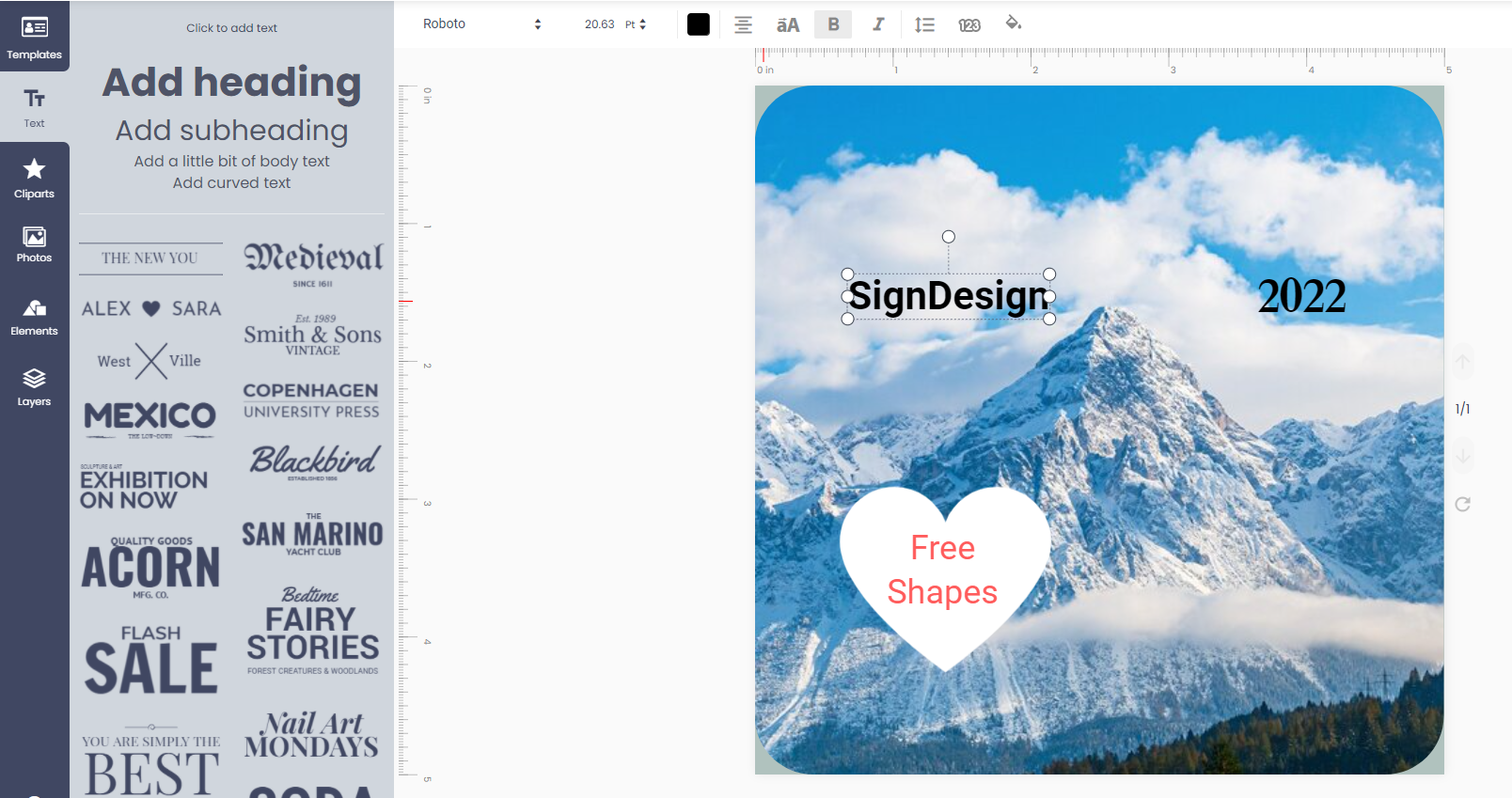Open the Templates panel

34,38
